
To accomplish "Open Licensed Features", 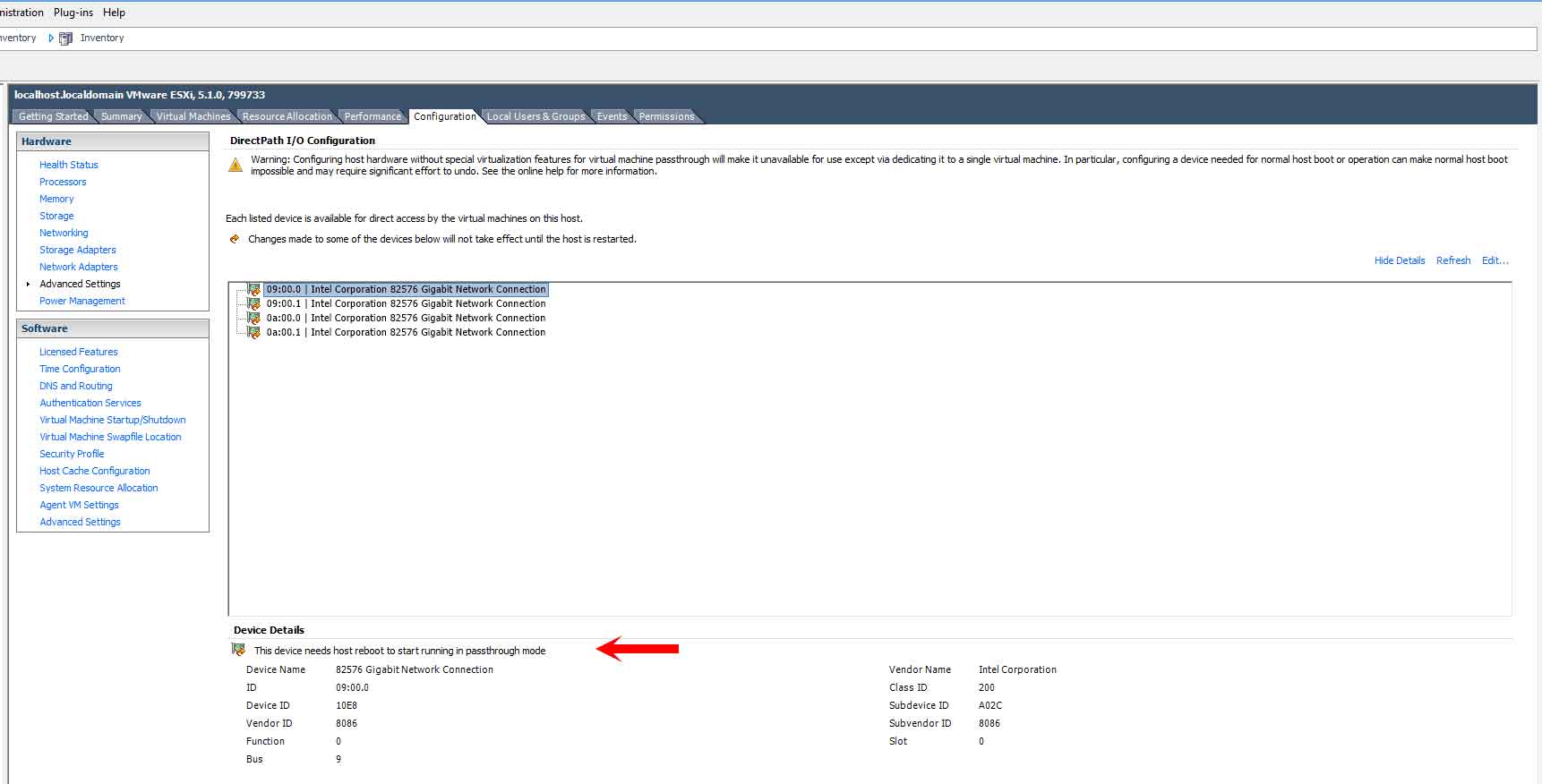I will (79, 352).
